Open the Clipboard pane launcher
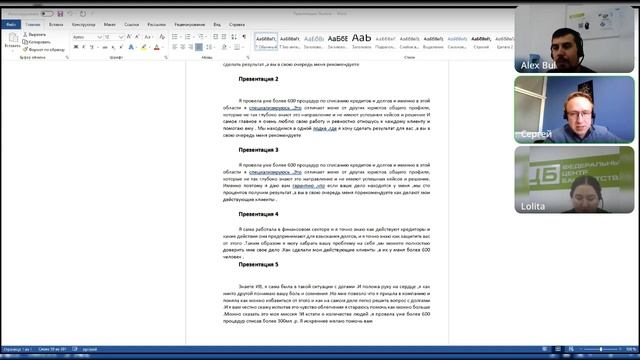Viewport: 640px width, 360px height. (x=67, y=58)
